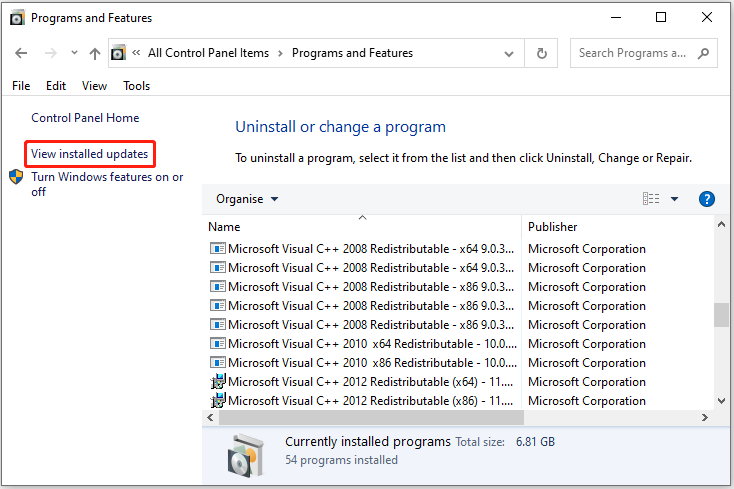Open the Tools menu
This screenshot has height=489, width=734.
136,86
